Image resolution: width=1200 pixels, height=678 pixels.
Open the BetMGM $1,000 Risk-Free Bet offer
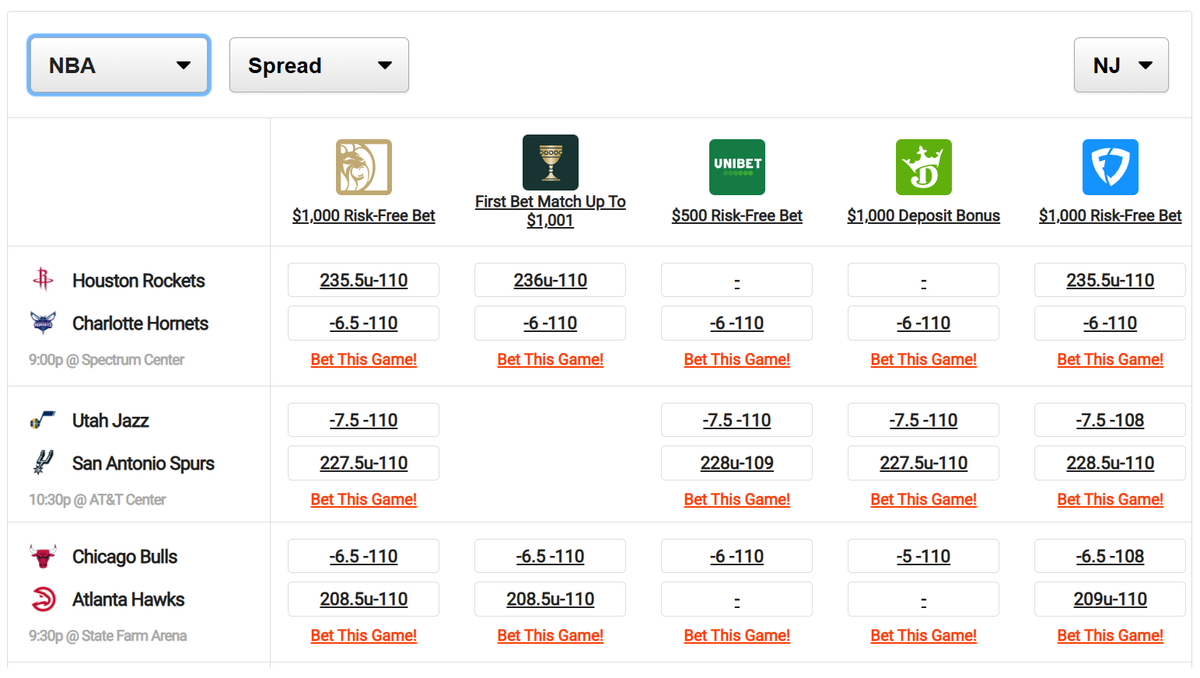tap(363, 215)
